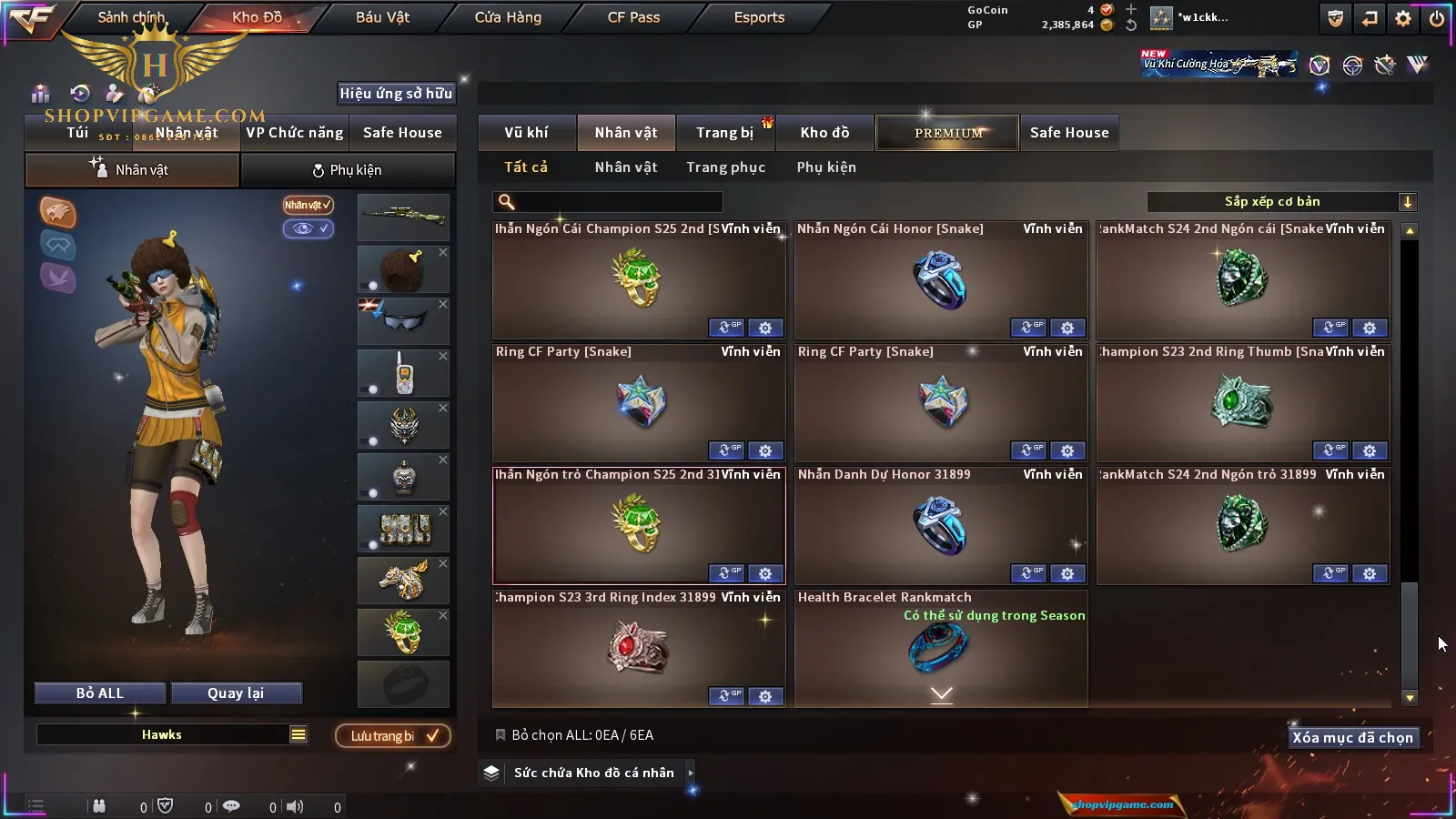Click the power exit icon
The image size is (1456, 819).
[1437, 18]
